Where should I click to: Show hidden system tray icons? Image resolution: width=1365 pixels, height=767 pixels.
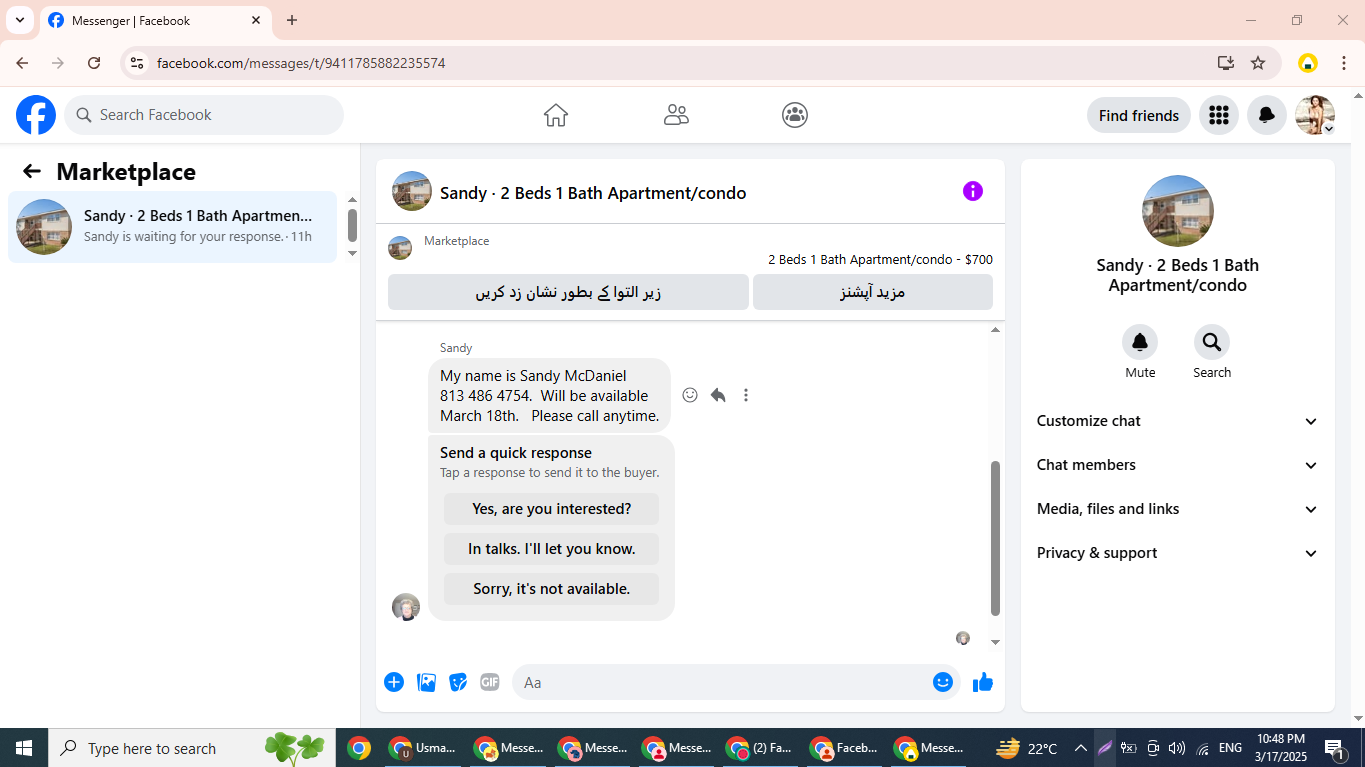tap(1081, 748)
